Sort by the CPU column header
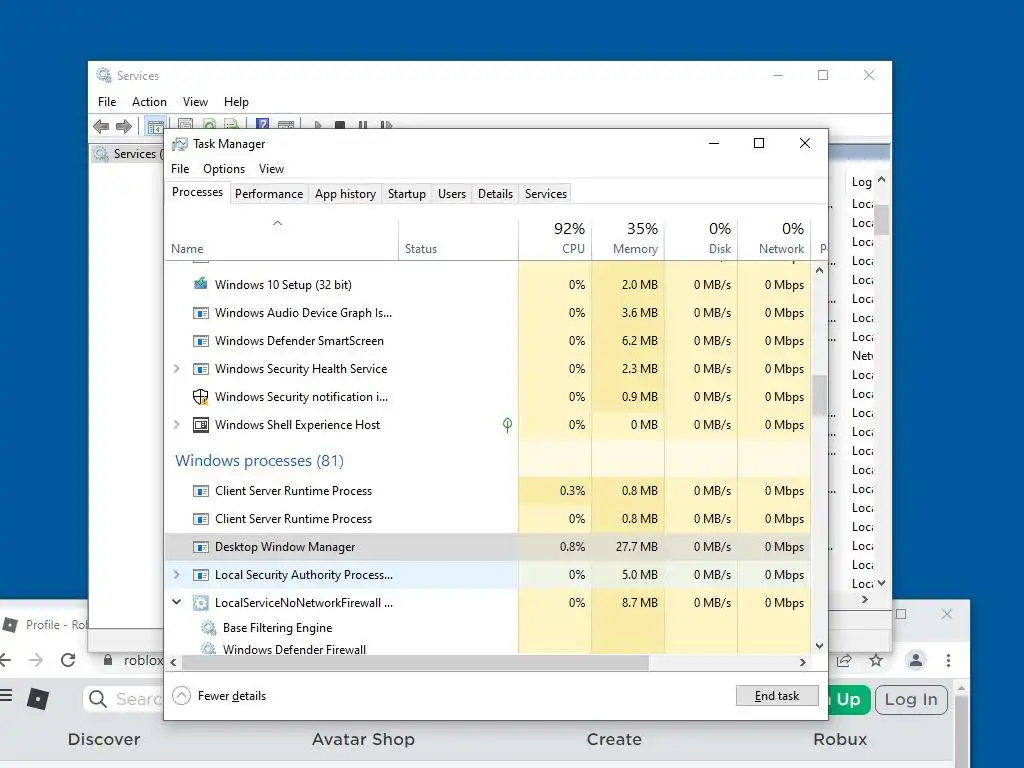Image resolution: width=1024 pixels, height=768 pixels. [x=556, y=238]
